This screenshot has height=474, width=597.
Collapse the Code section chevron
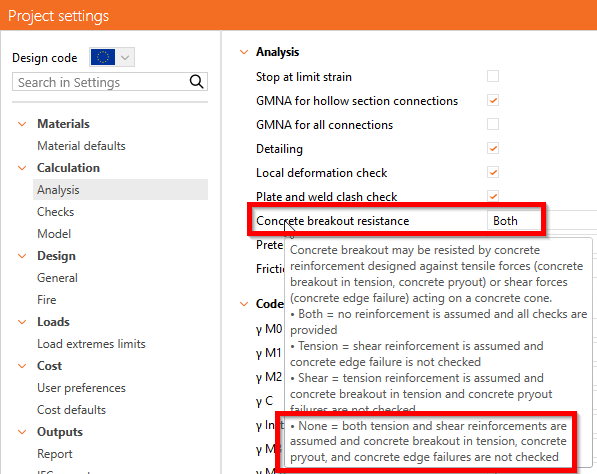coord(244,304)
